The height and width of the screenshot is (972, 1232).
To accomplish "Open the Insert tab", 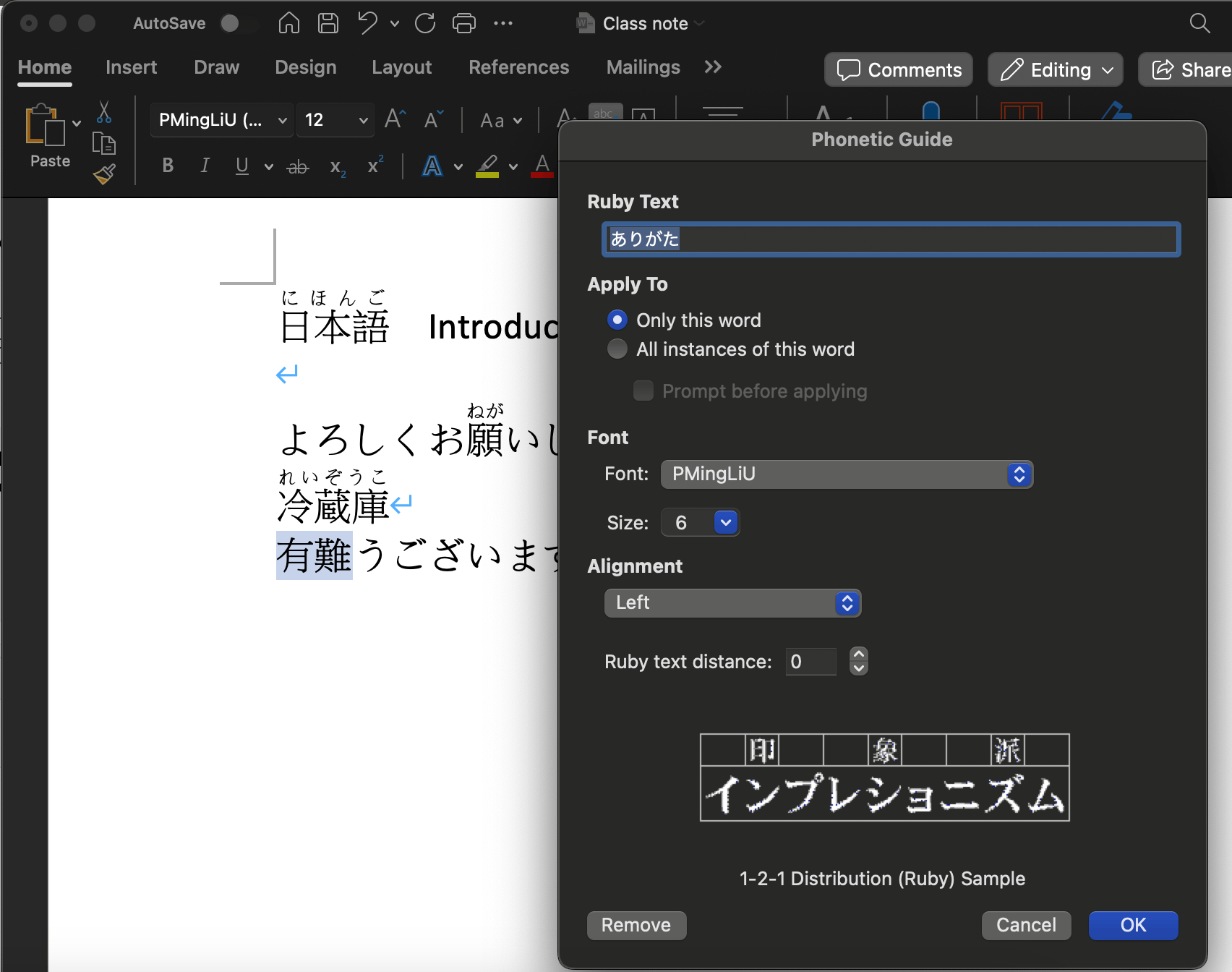I will tap(131, 67).
